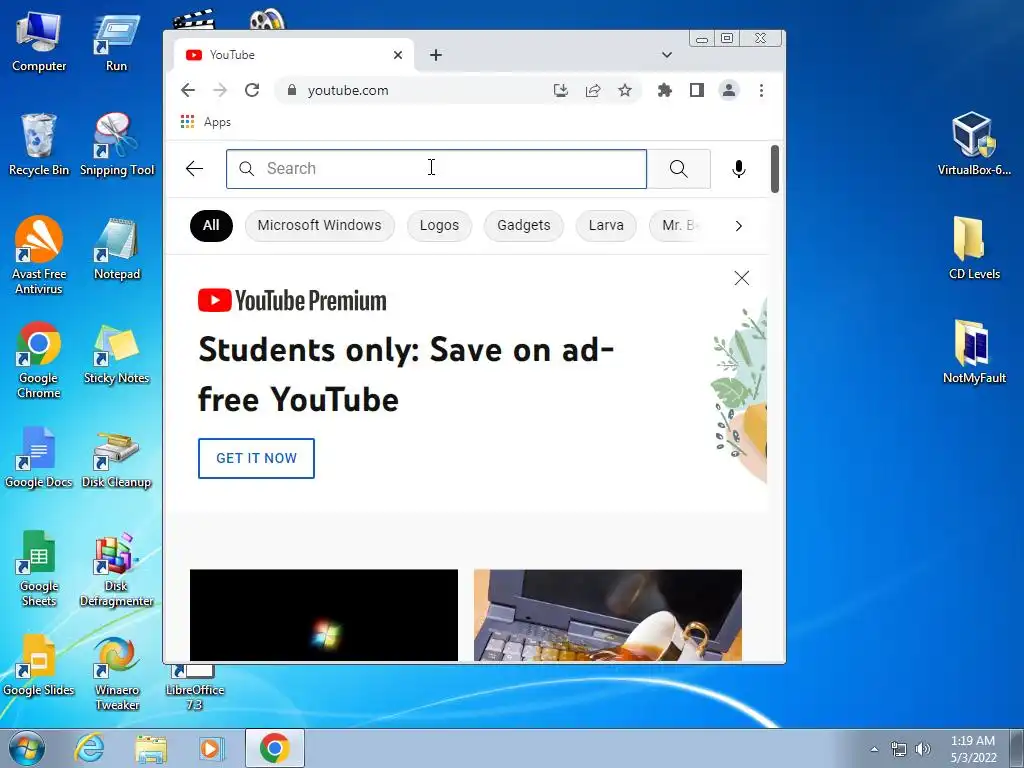Open Windows Media Player taskbar icon
1024x768 pixels.
pos(211,748)
